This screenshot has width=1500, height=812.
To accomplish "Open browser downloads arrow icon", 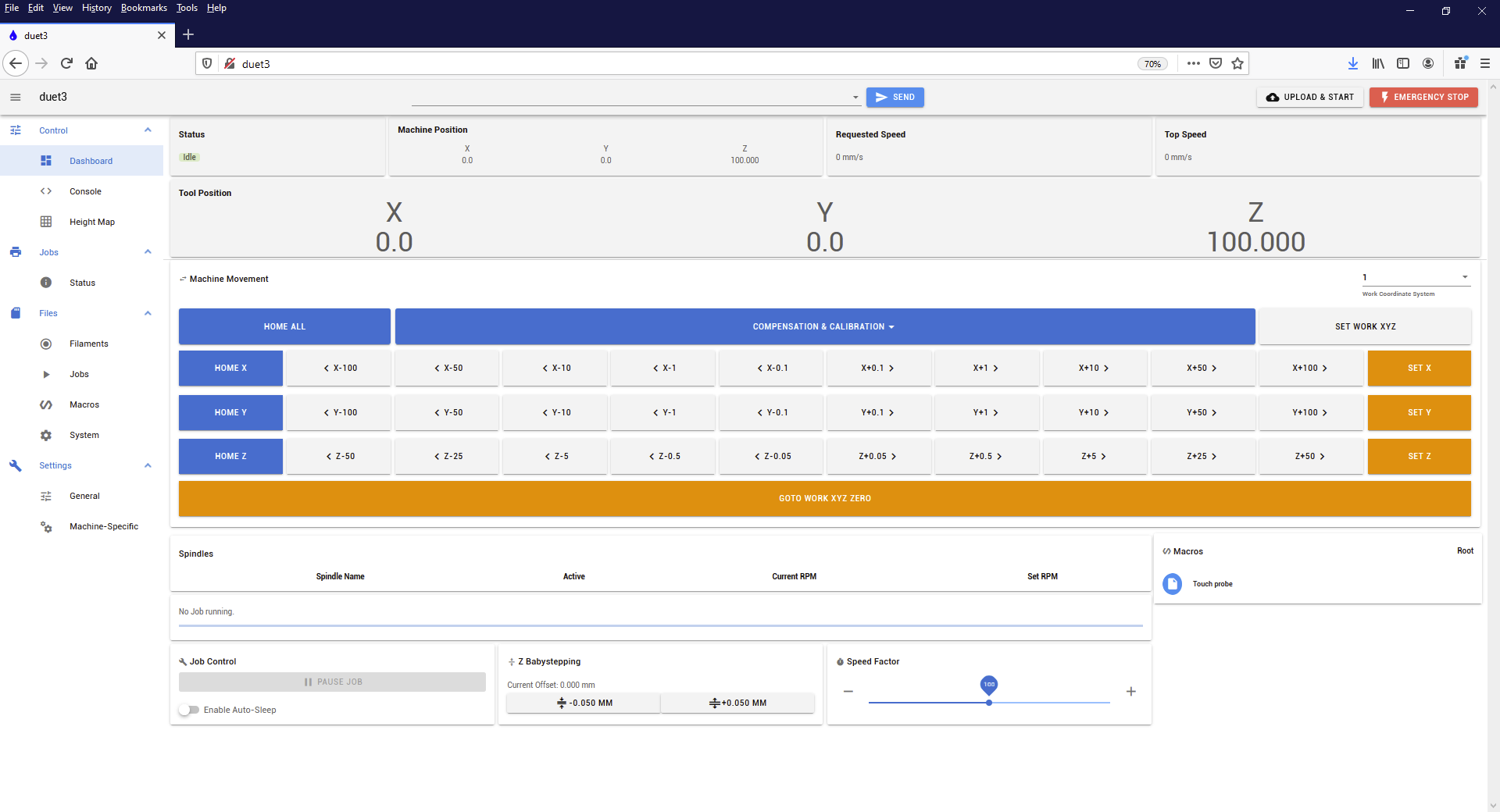I will 1353,63.
